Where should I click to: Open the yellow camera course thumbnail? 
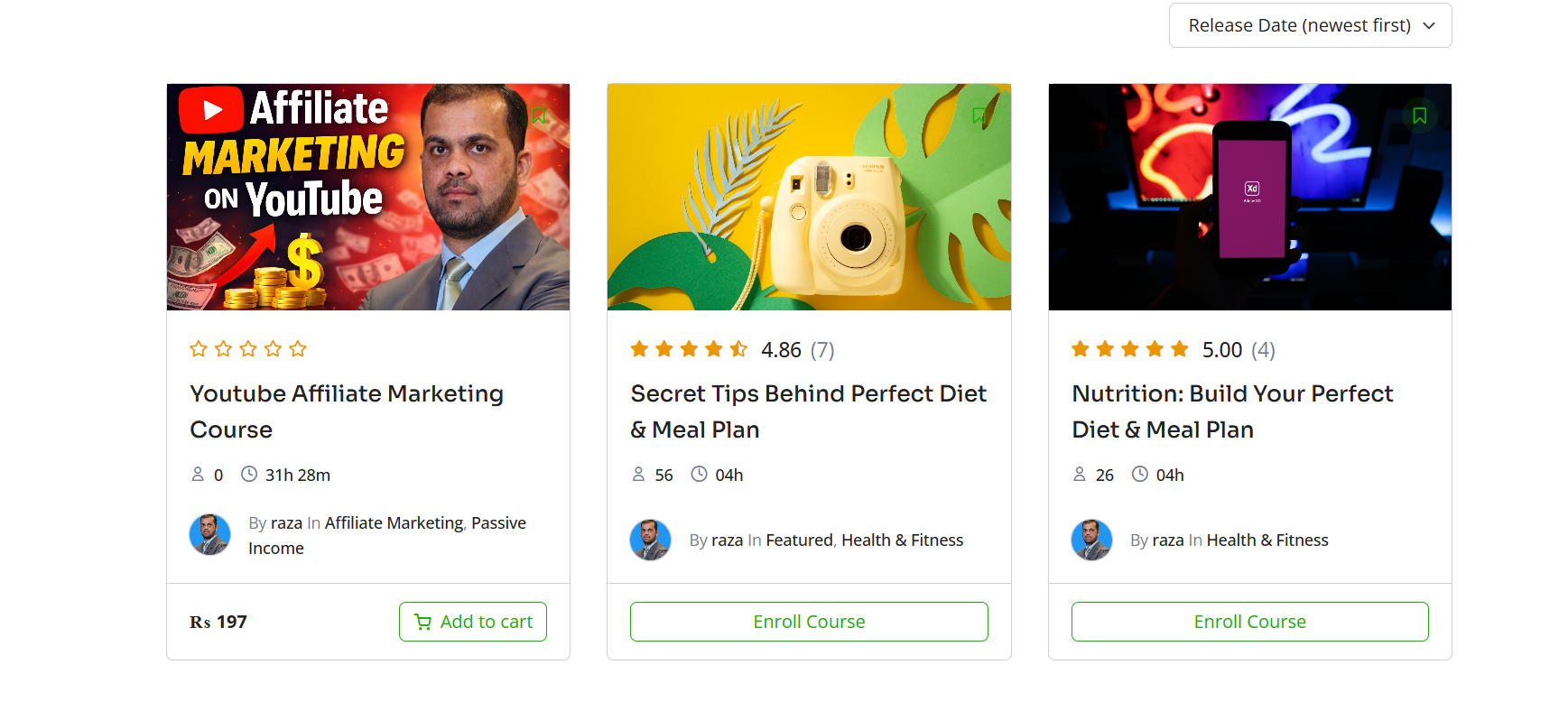(809, 197)
